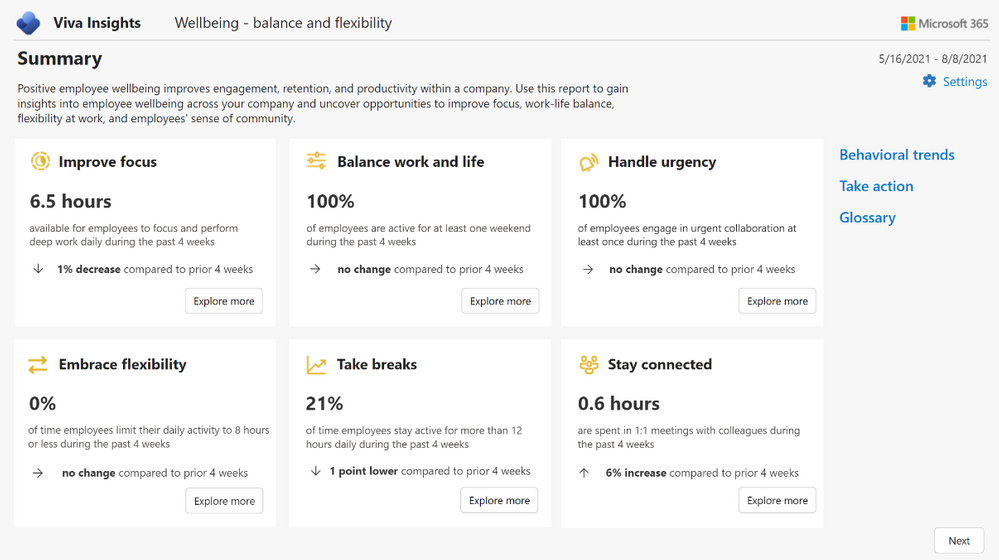Screen dimensions: 999x560
Task: Click the right arrow in Balance work and life card
Action: (315, 269)
